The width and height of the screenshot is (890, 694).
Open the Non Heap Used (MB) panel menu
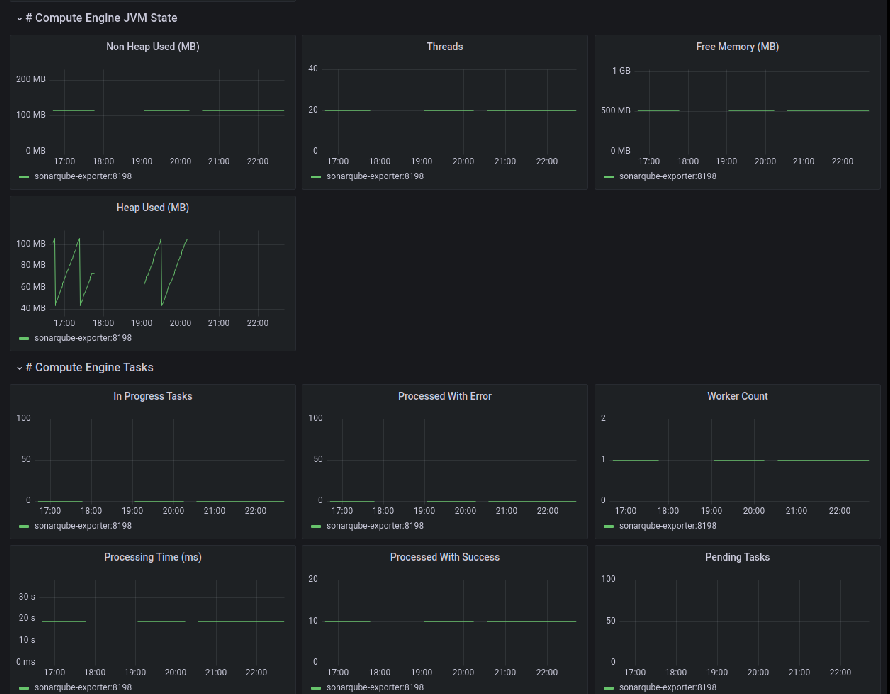click(x=152, y=47)
